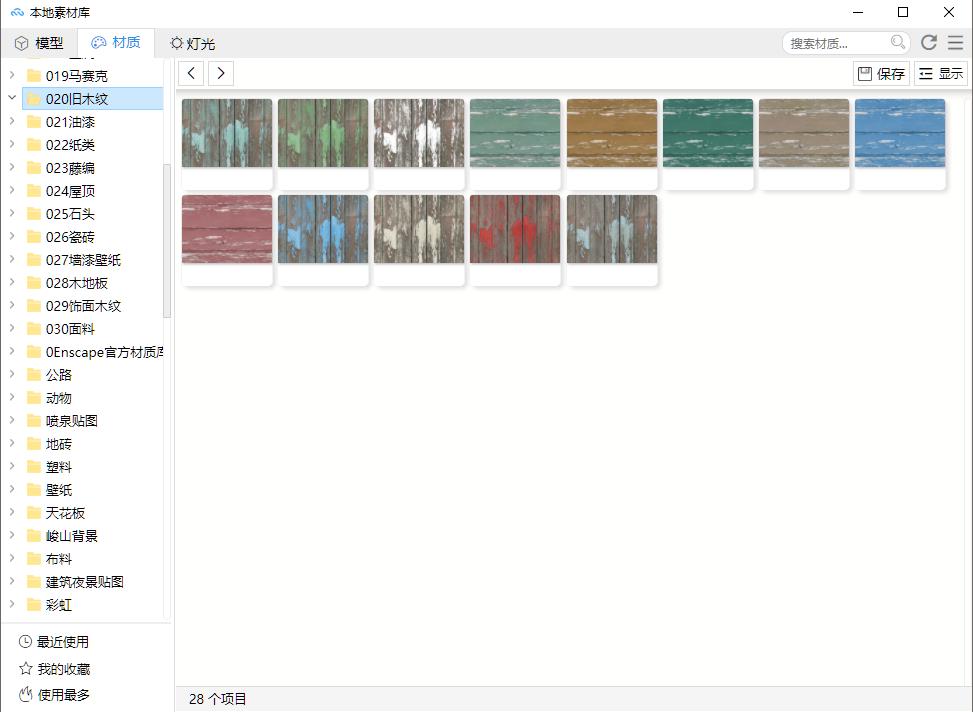Click the back arrow above the material grid
Screen dimensions: 973x712
(191, 72)
